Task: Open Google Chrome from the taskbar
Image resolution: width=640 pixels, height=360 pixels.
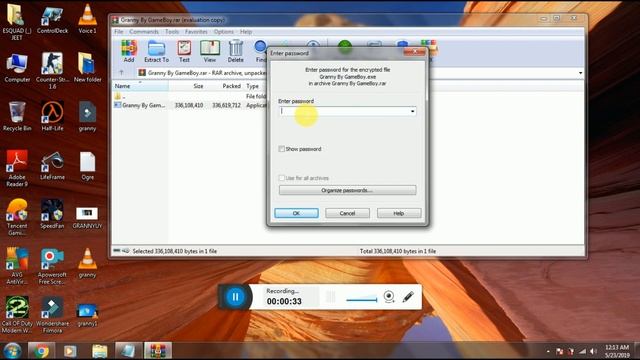Action: tap(41, 351)
